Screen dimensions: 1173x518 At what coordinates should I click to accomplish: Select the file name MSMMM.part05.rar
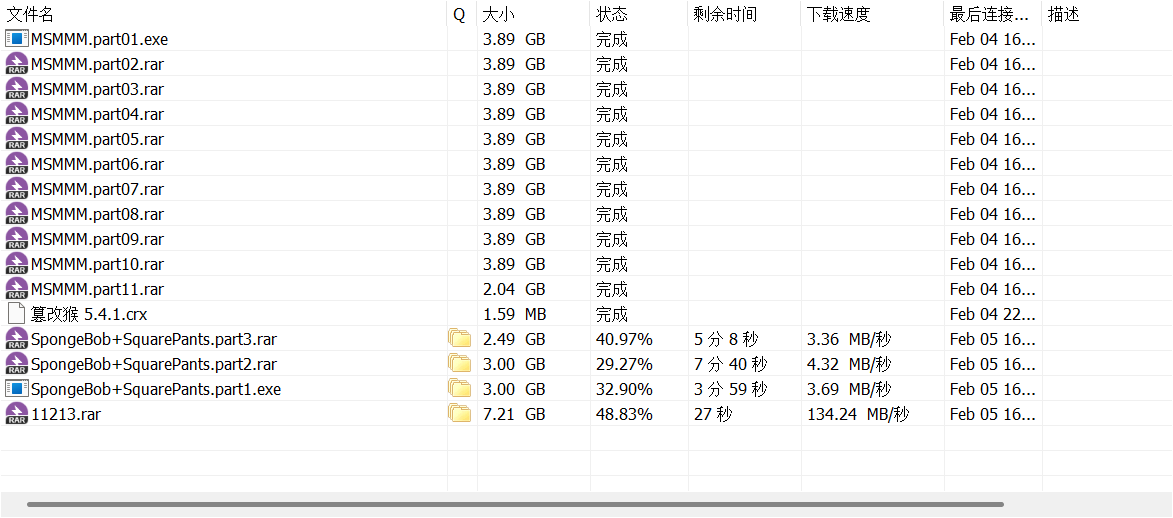pos(97,139)
